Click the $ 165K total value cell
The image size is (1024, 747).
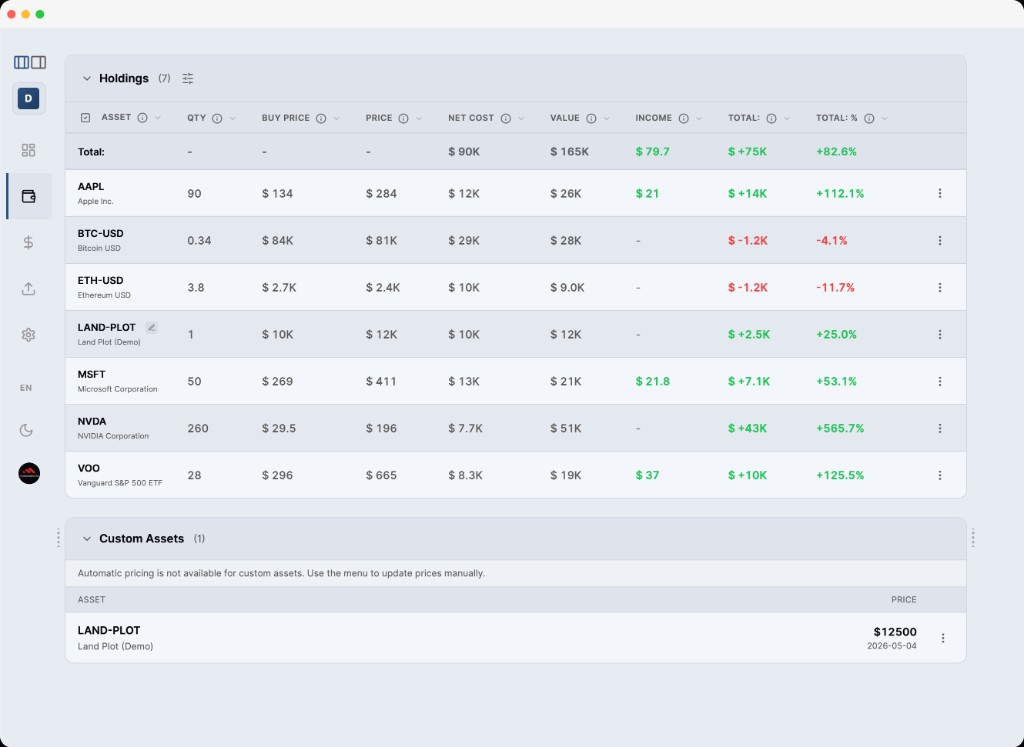pyautogui.click(x=569, y=151)
